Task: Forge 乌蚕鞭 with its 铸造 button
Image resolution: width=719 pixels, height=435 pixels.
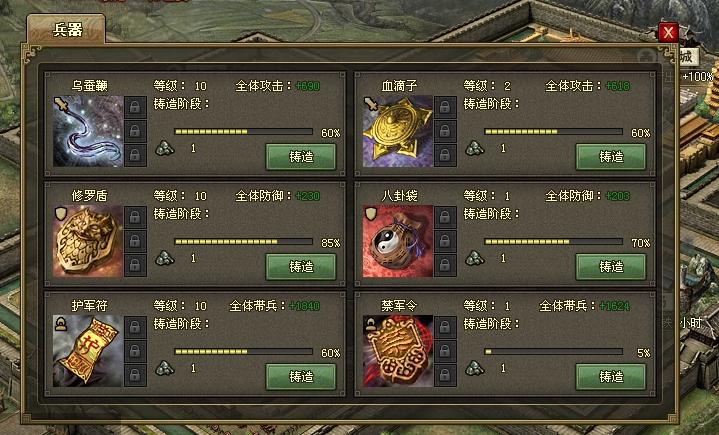Action: [301, 157]
